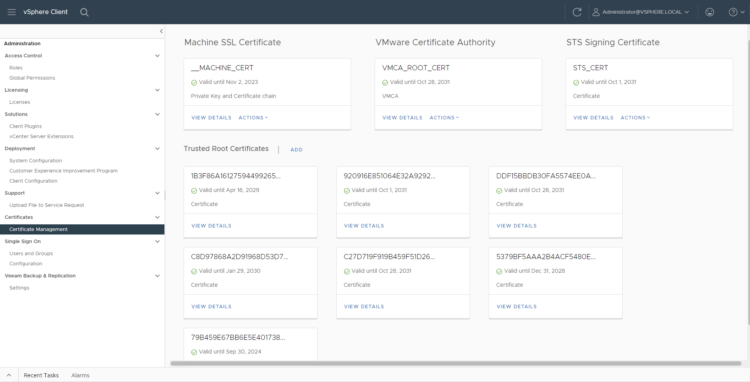Expand the bottom tasks panel chevron

[x=9, y=375]
